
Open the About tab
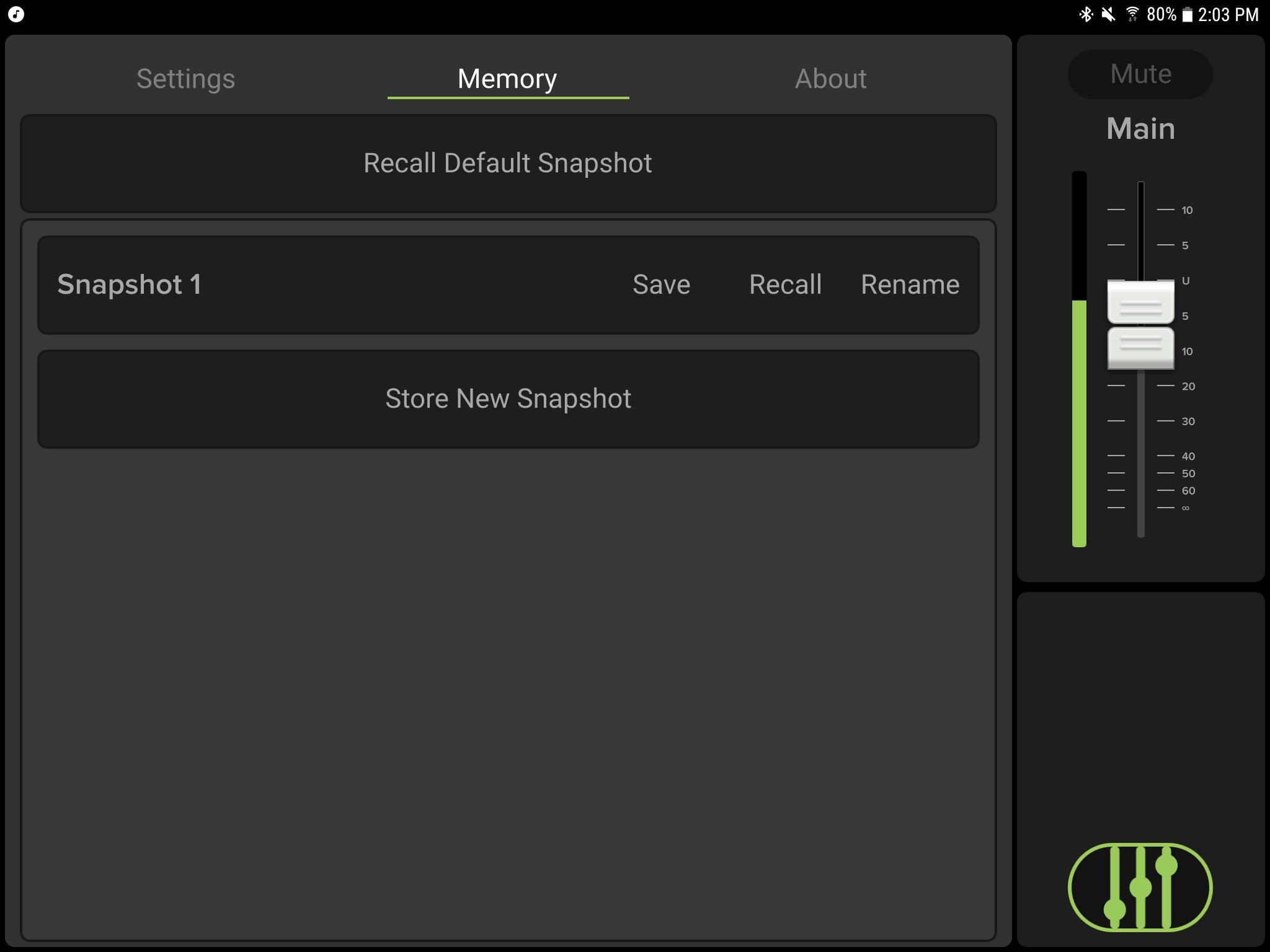pos(830,79)
